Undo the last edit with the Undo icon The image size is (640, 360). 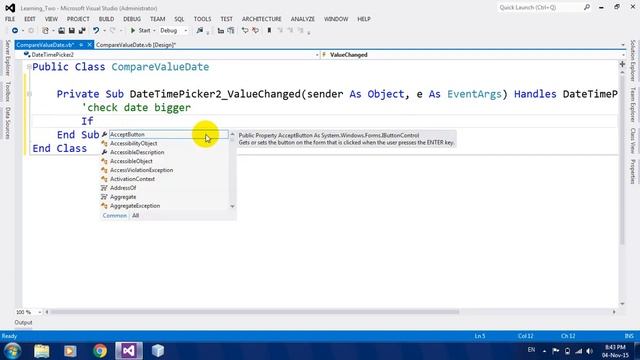[x=96, y=31]
